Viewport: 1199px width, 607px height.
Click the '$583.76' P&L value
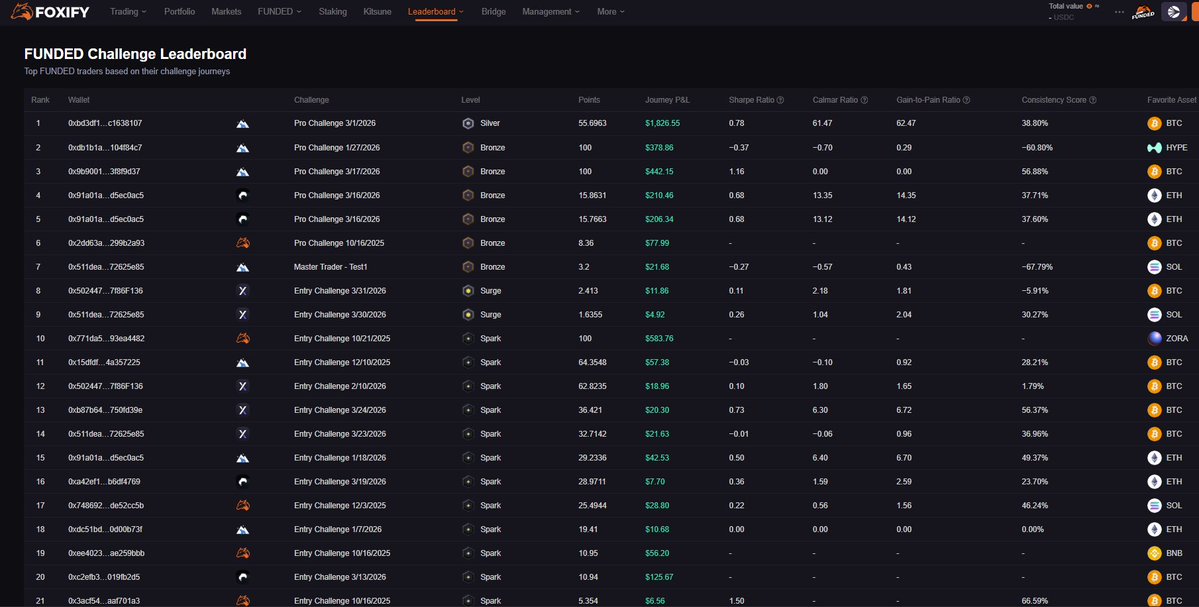point(659,338)
